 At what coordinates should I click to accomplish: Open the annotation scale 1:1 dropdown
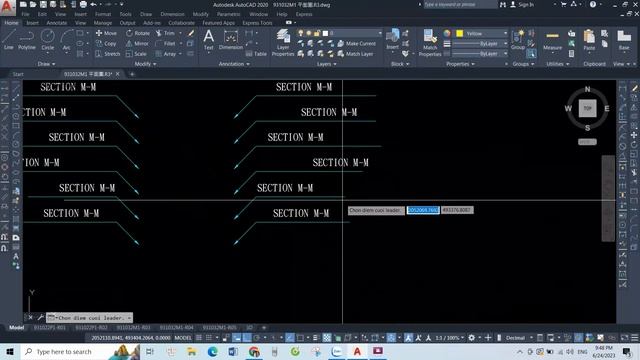[450, 338]
